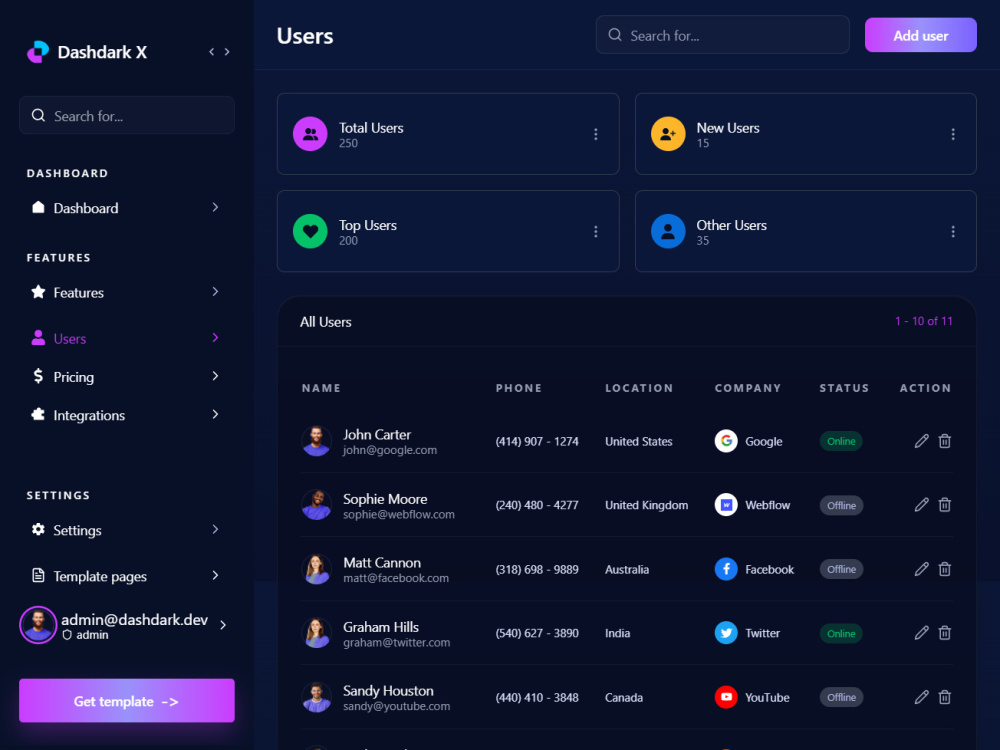Expand the Template pages chevron
Image resolution: width=1000 pixels, height=750 pixels.
pyautogui.click(x=215, y=575)
